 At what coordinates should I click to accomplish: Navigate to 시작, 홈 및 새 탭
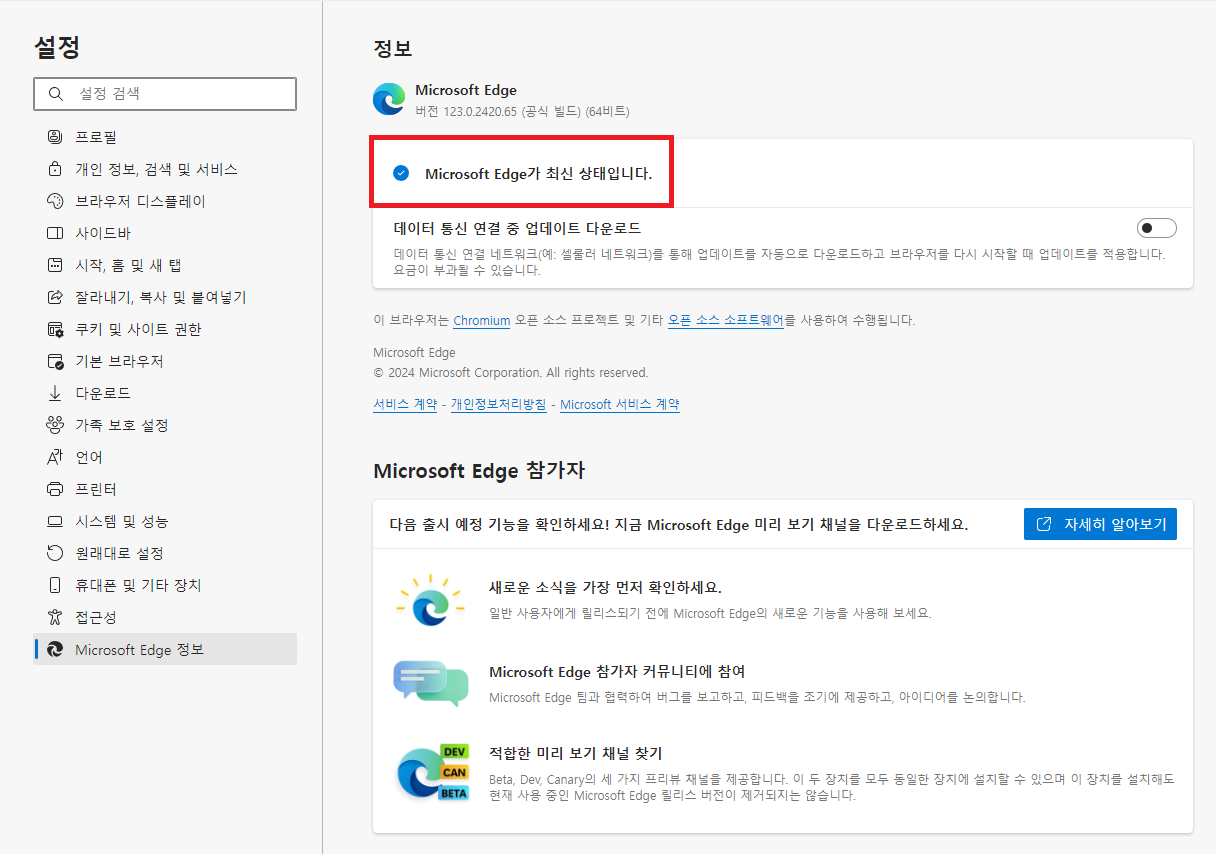pos(165,265)
